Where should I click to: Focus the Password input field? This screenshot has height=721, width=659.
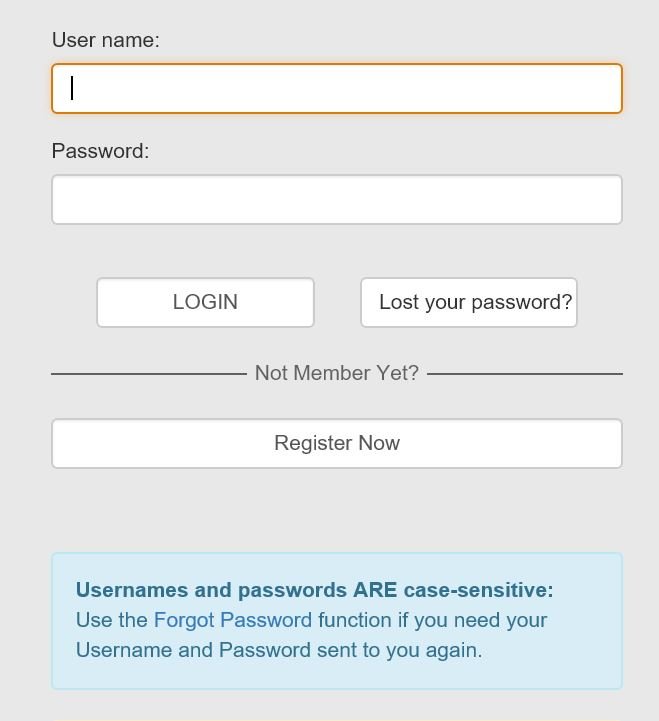[337, 200]
